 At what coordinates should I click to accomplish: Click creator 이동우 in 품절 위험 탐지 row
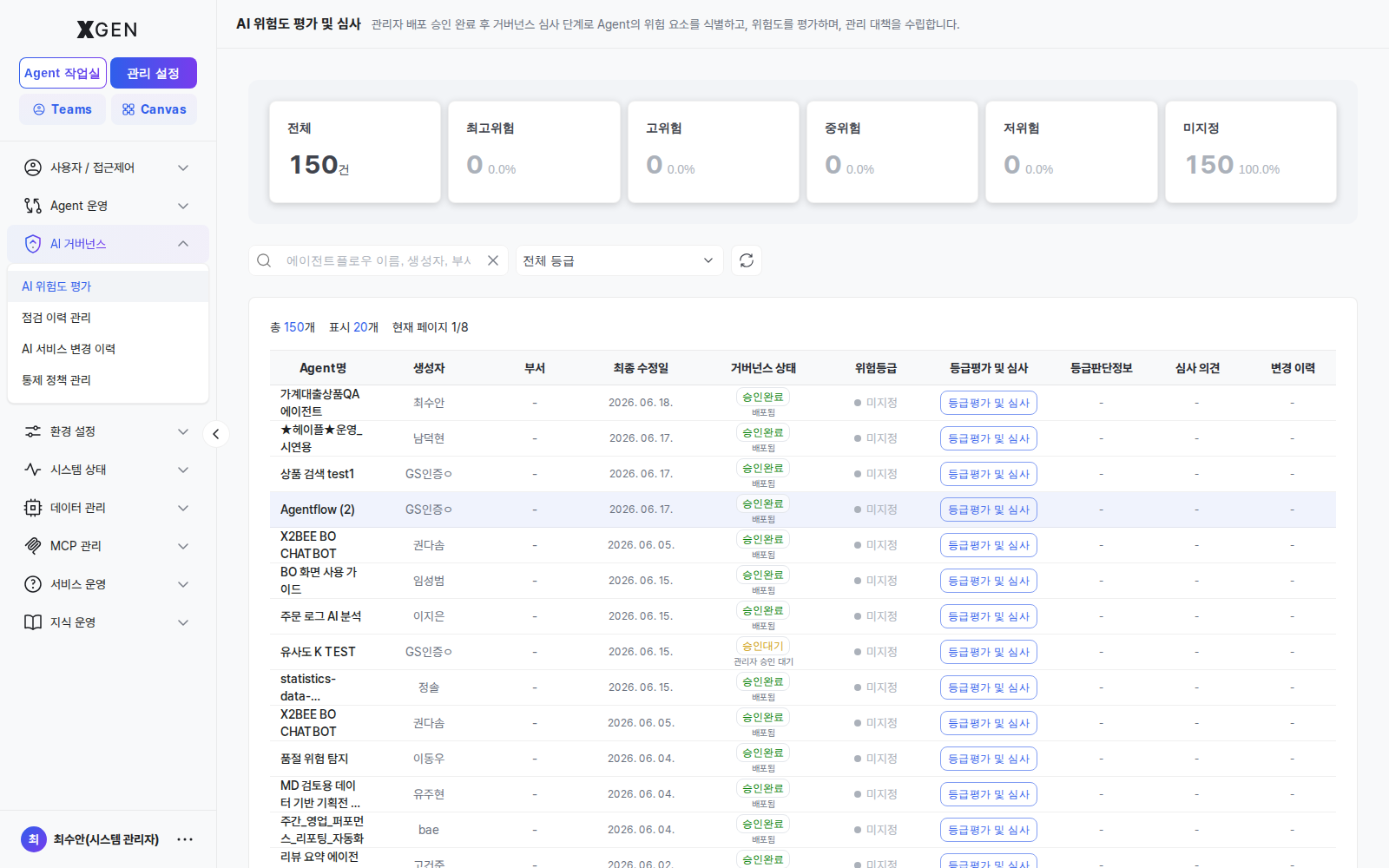pyautogui.click(x=429, y=759)
